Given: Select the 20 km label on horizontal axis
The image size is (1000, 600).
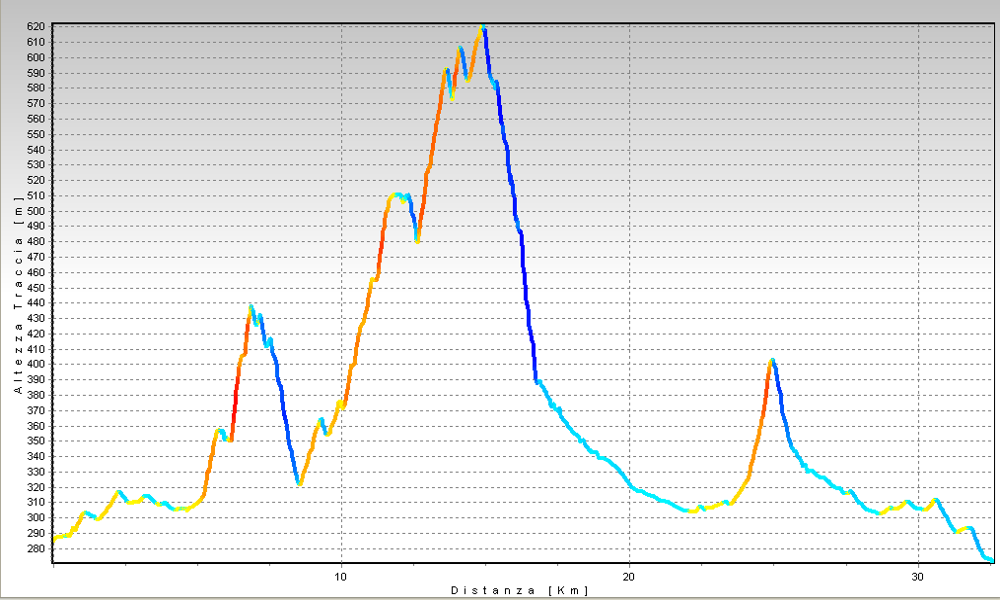Looking at the screenshot, I should 629,577.
